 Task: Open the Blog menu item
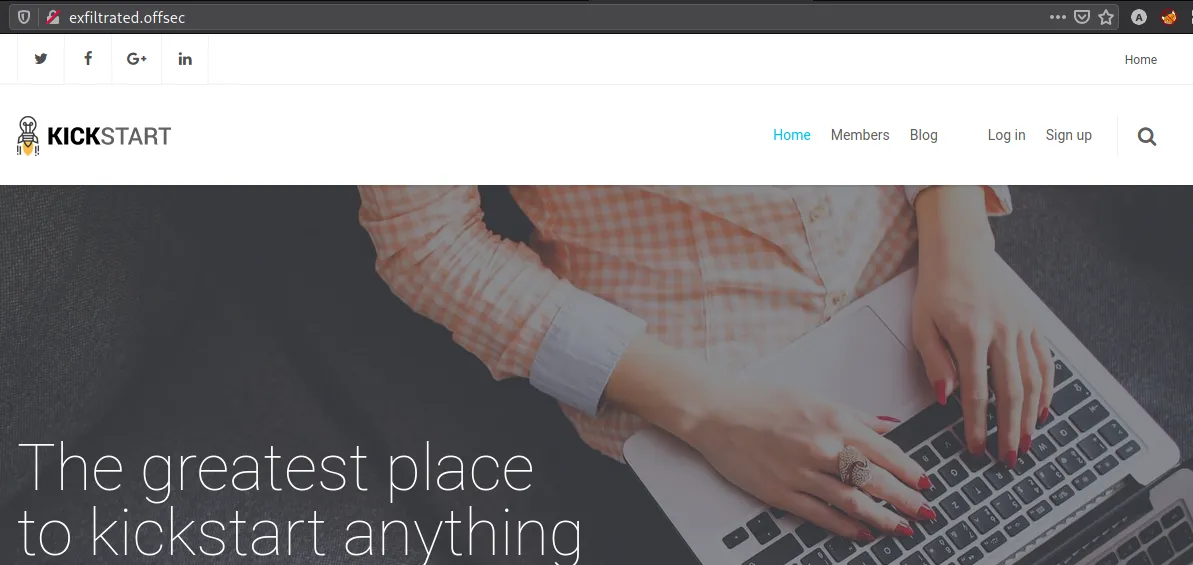point(924,135)
